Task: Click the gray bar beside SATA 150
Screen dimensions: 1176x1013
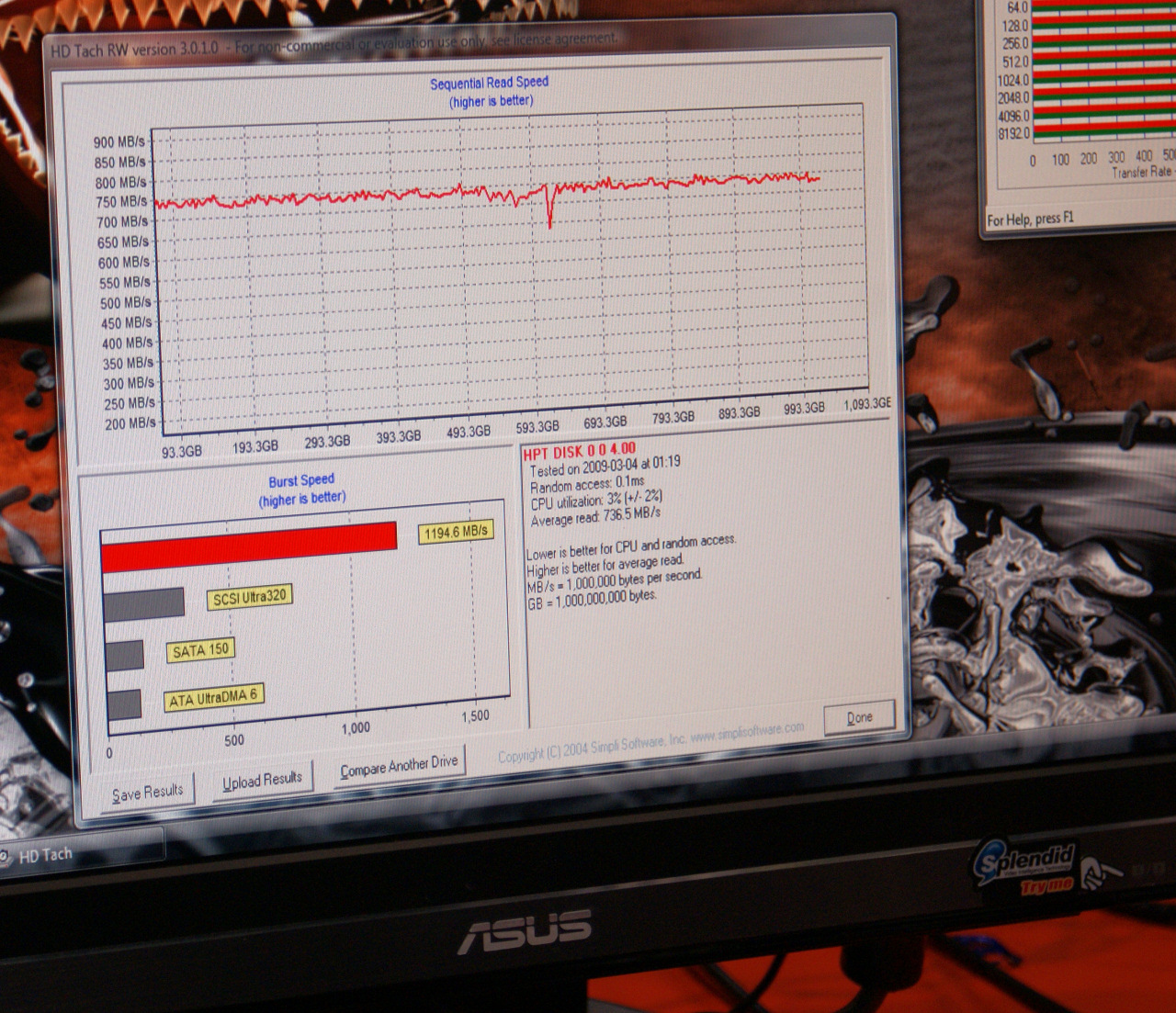Action: point(124,656)
